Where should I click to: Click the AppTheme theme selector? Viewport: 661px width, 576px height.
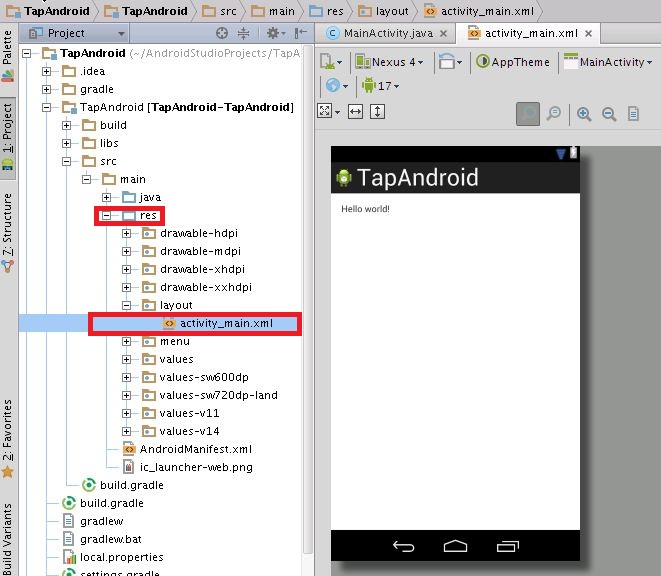click(513, 62)
